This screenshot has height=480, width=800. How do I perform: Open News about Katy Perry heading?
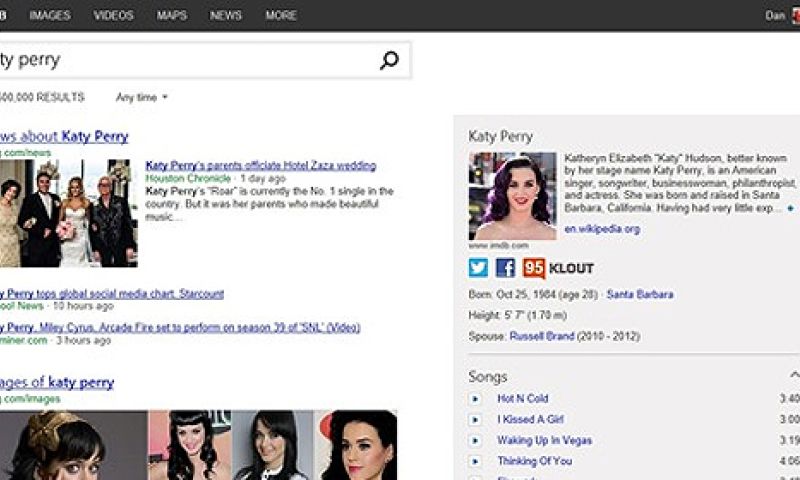pos(64,136)
